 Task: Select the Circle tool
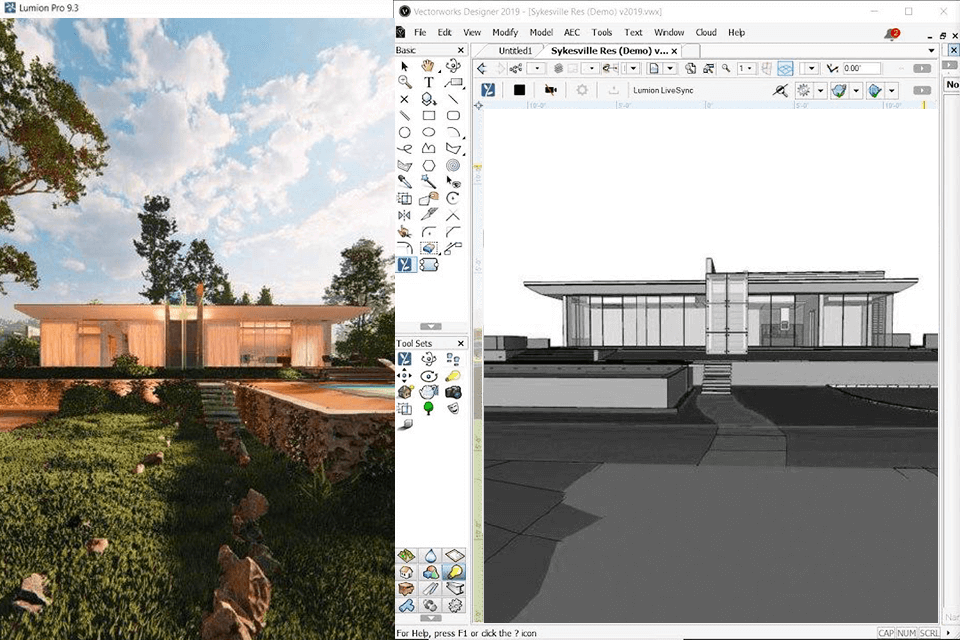(x=404, y=132)
